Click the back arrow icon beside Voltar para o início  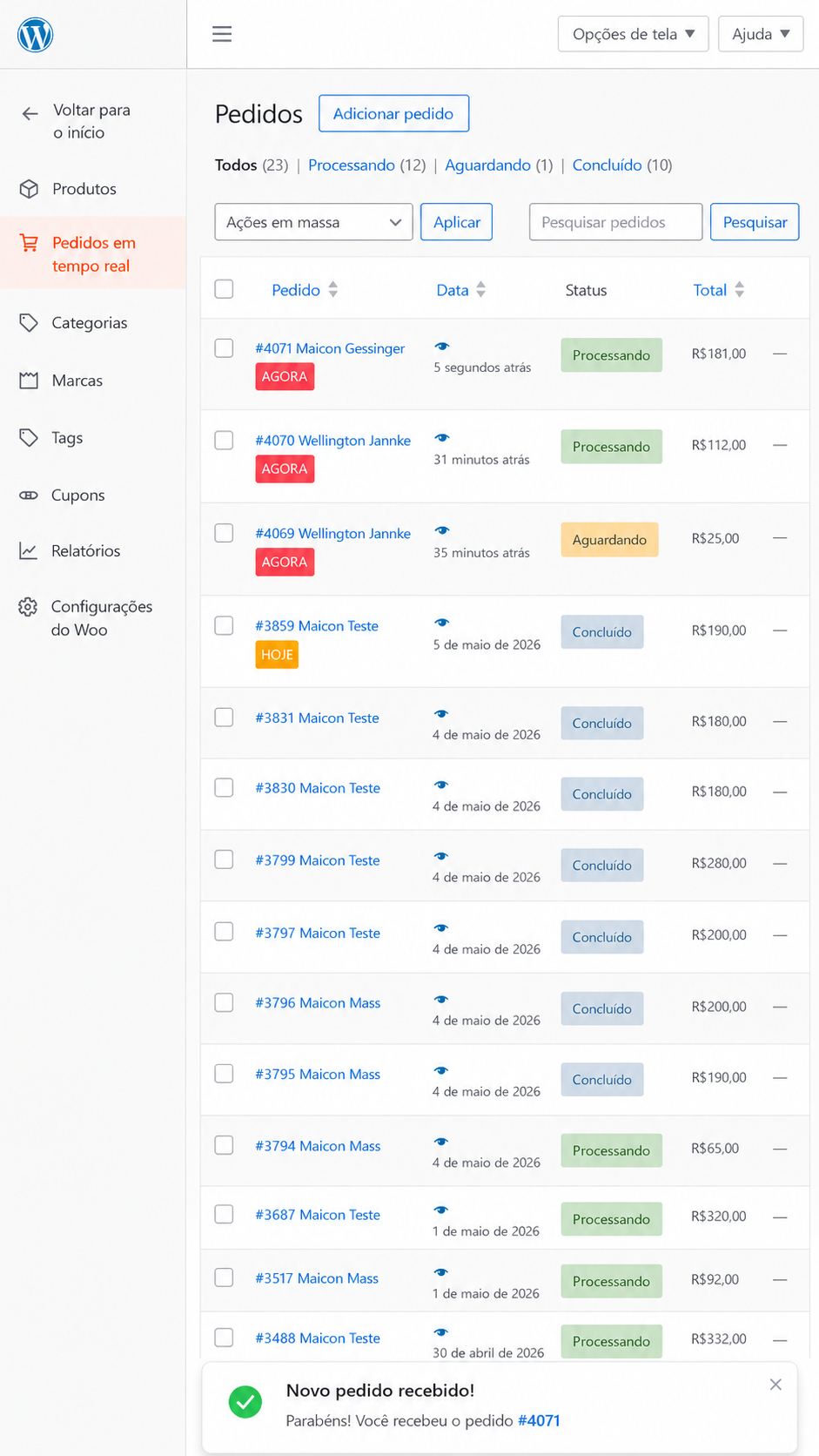coord(30,113)
